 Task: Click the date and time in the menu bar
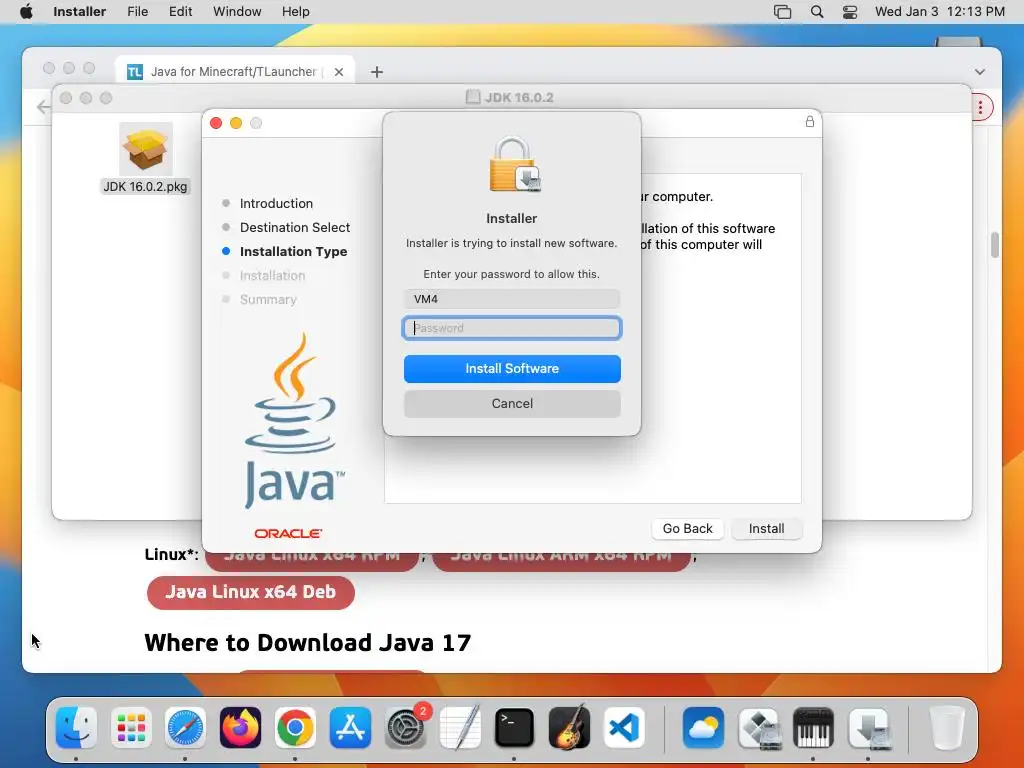(x=939, y=12)
